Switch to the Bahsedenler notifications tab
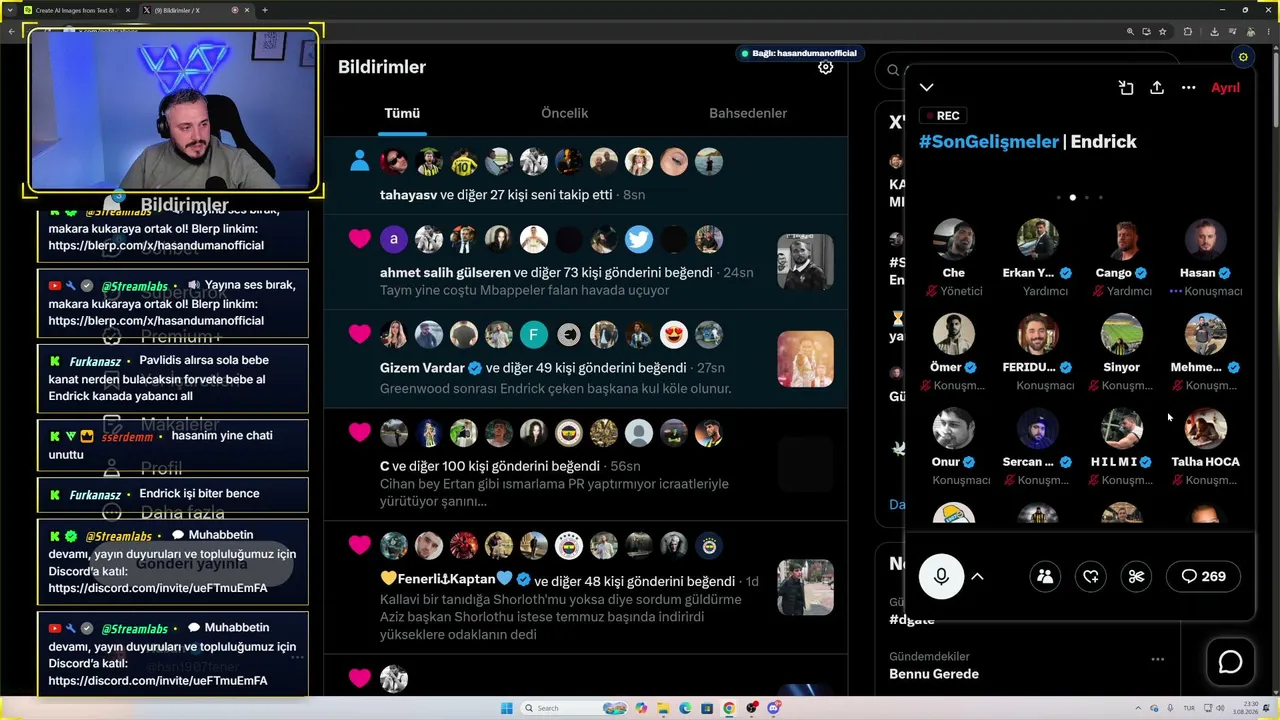The width and height of the screenshot is (1280, 720). click(x=748, y=113)
